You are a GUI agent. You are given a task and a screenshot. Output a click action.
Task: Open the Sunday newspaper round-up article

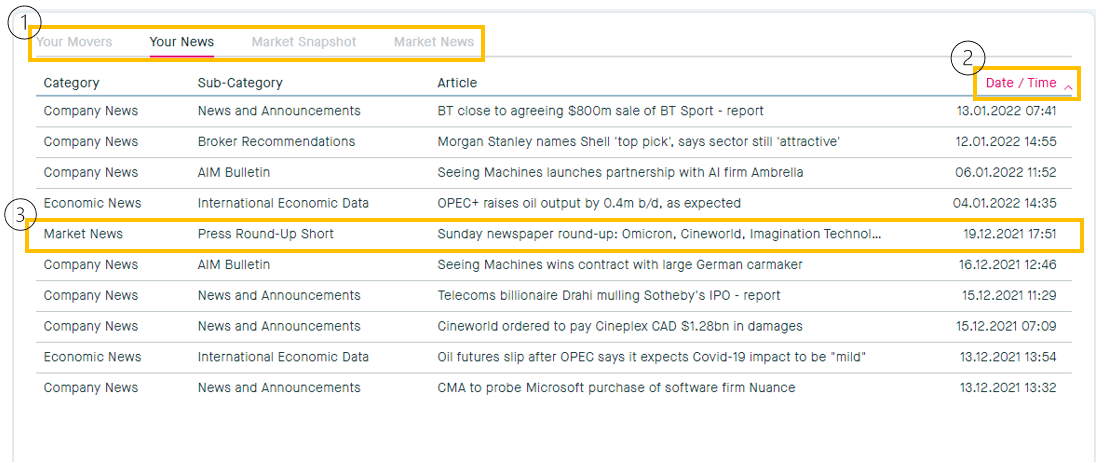tap(660, 234)
